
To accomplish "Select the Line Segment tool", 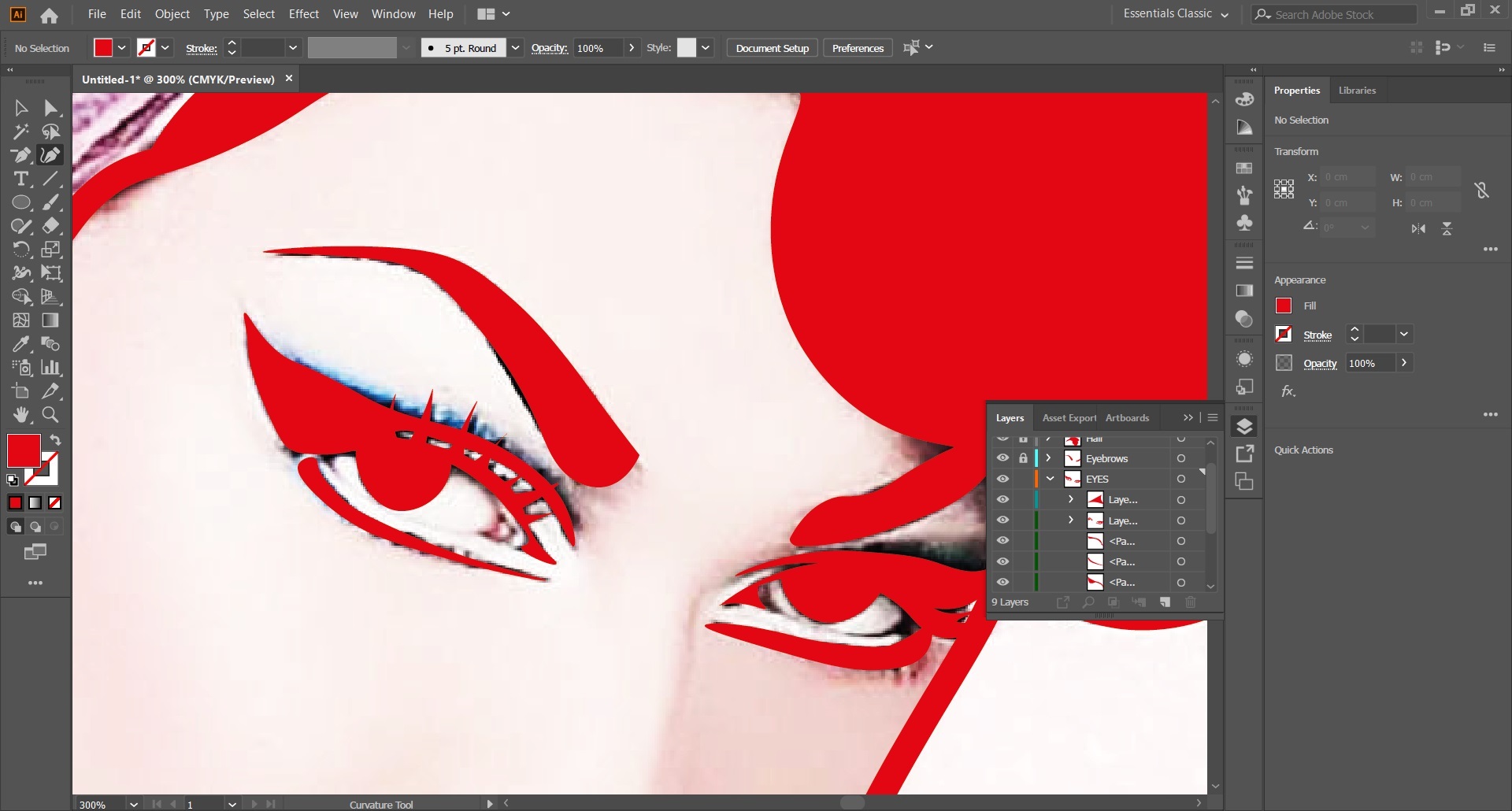I will [51, 179].
